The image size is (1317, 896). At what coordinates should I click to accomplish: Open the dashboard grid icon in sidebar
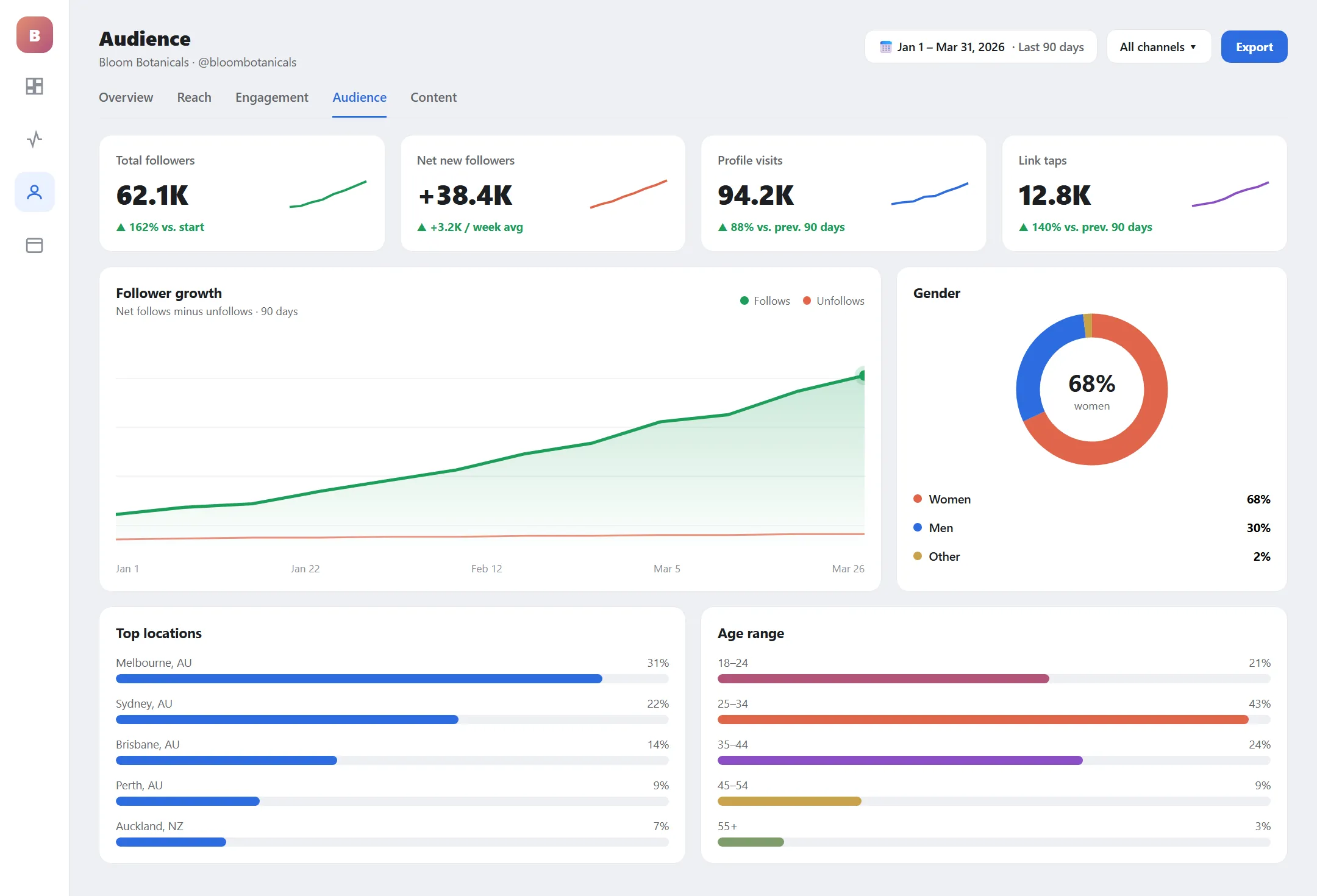[35, 87]
